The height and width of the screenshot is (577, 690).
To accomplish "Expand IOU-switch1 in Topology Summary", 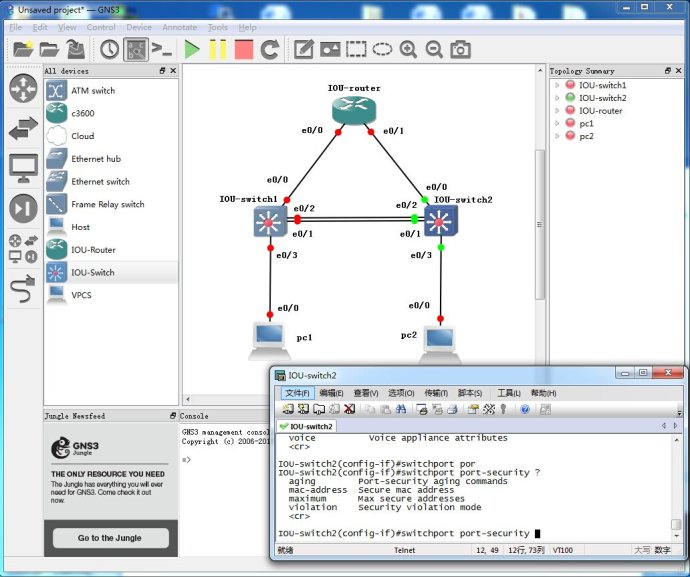I will coord(557,85).
